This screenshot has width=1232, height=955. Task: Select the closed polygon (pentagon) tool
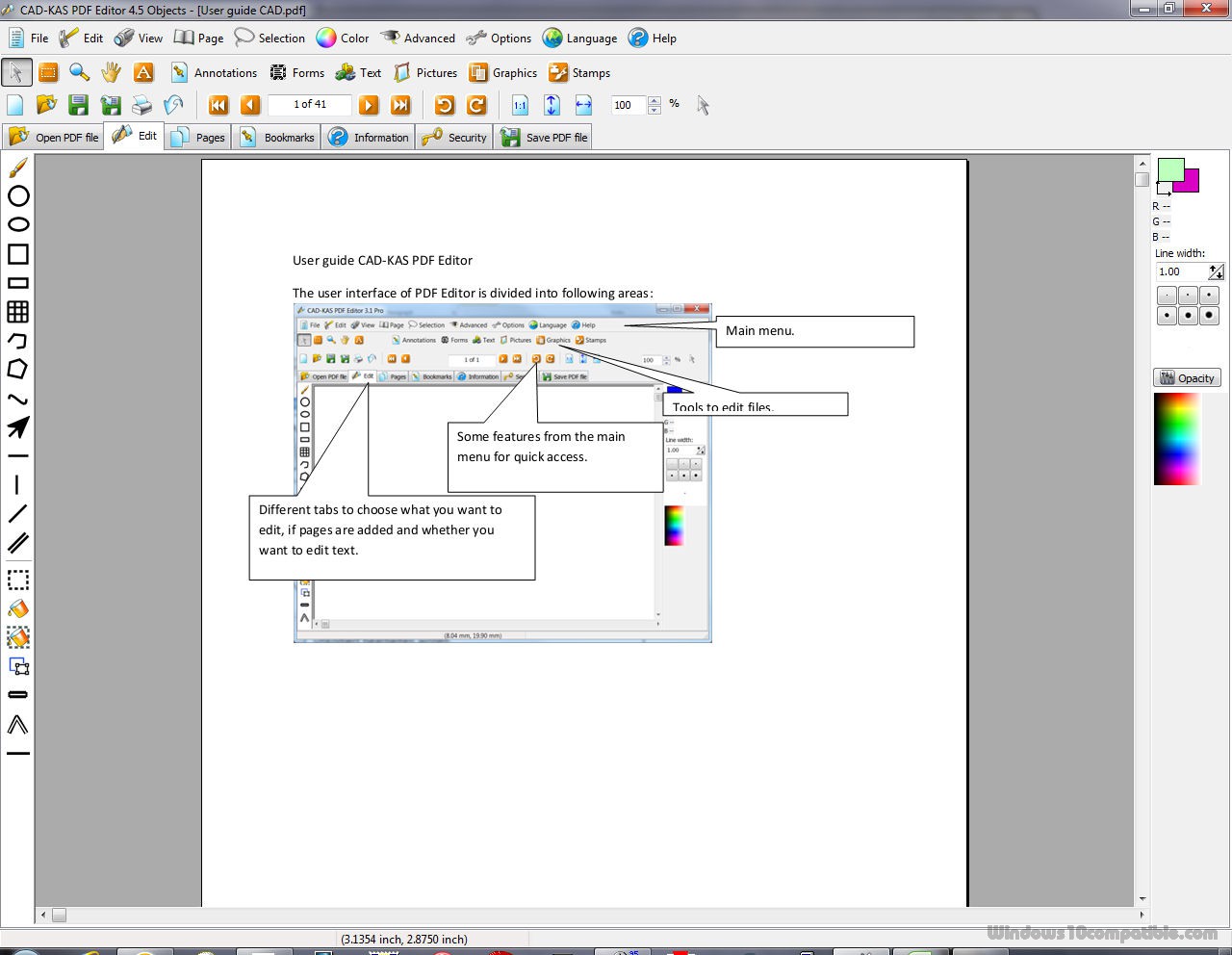pos(17,370)
